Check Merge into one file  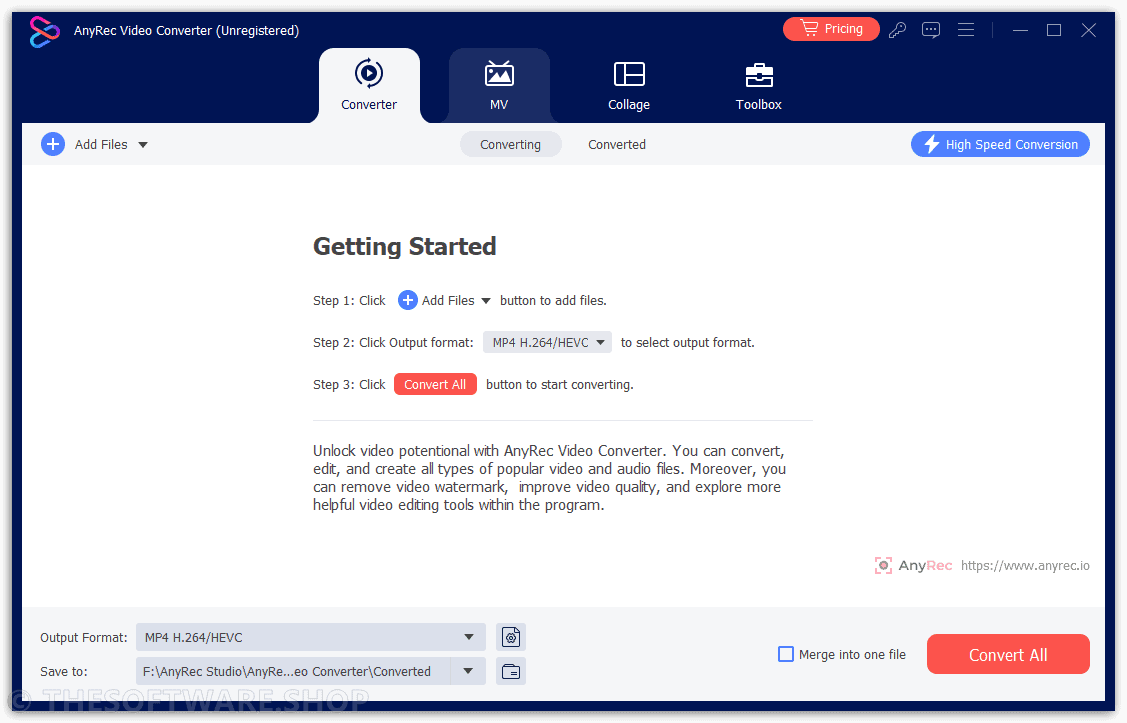[x=786, y=655]
